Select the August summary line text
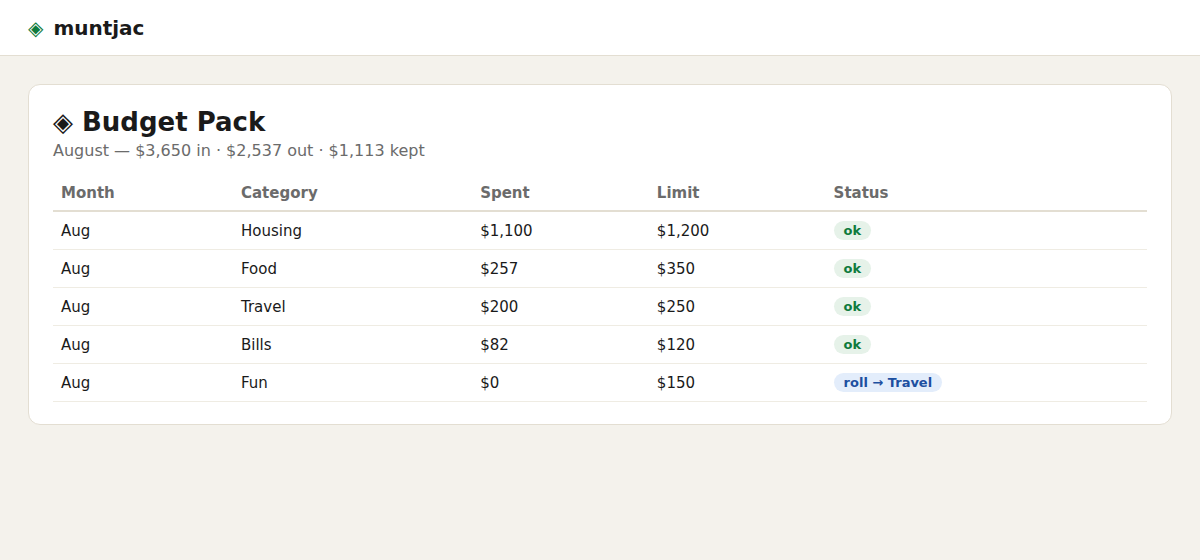Viewport: 1200px width, 560px height. coord(239,151)
